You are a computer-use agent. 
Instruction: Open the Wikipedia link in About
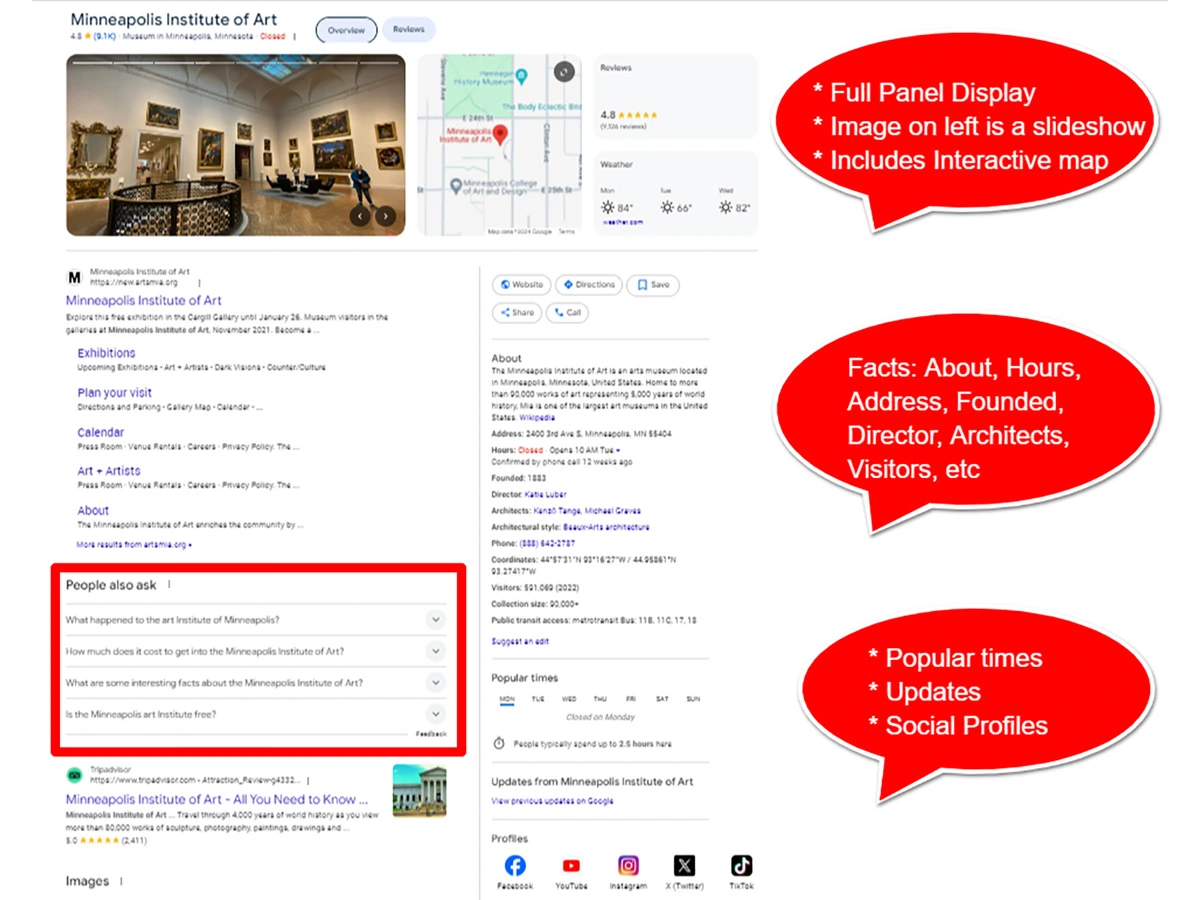click(x=536, y=418)
